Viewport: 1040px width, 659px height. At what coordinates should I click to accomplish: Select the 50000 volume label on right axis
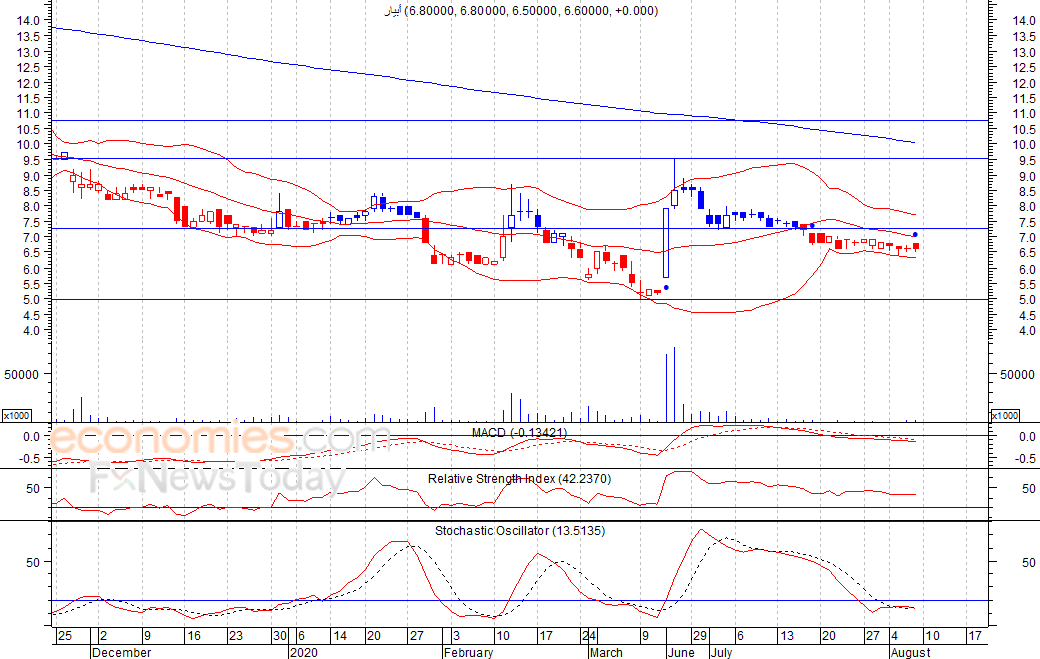tap(1017, 375)
